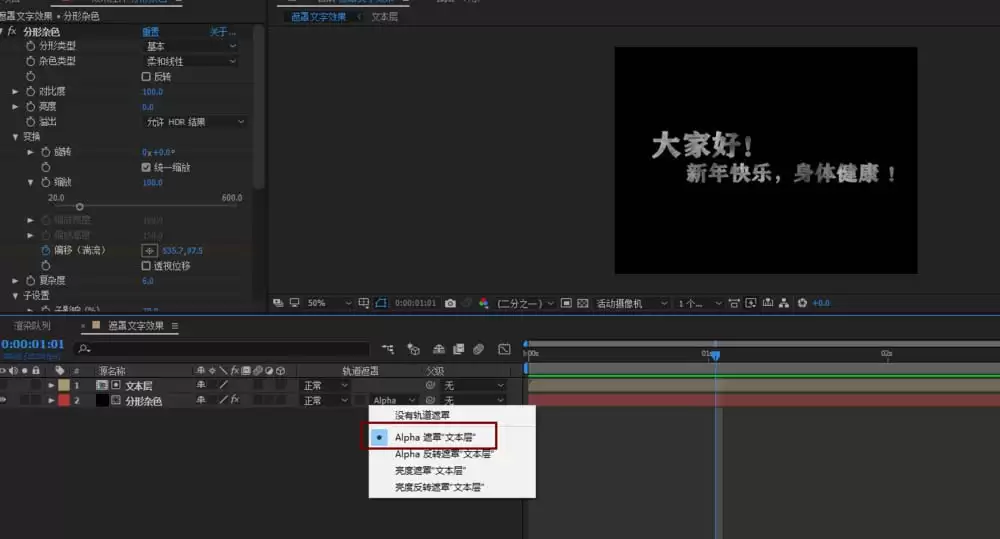Click the offset turbulence crosshair point button
This screenshot has width=1000, height=539.
point(149,251)
